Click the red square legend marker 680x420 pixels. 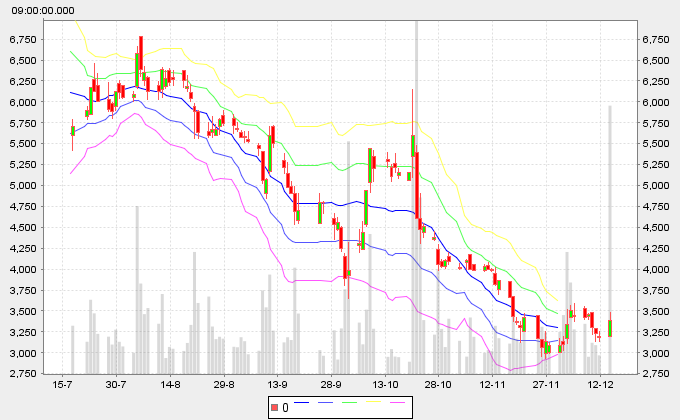point(275,408)
